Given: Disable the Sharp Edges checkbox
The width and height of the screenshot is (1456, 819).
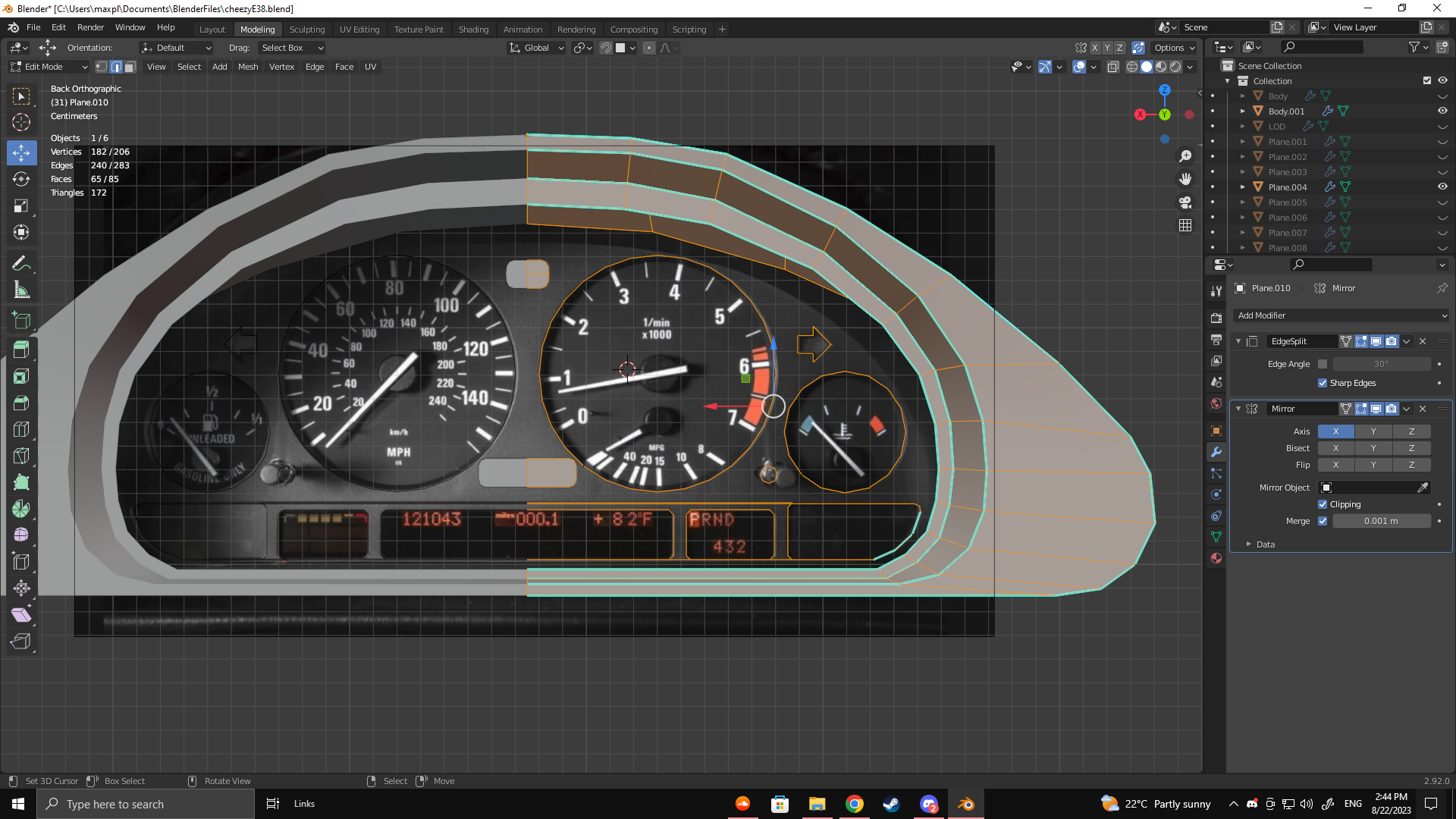Looking at the screenshot, I should point(1323,383).
